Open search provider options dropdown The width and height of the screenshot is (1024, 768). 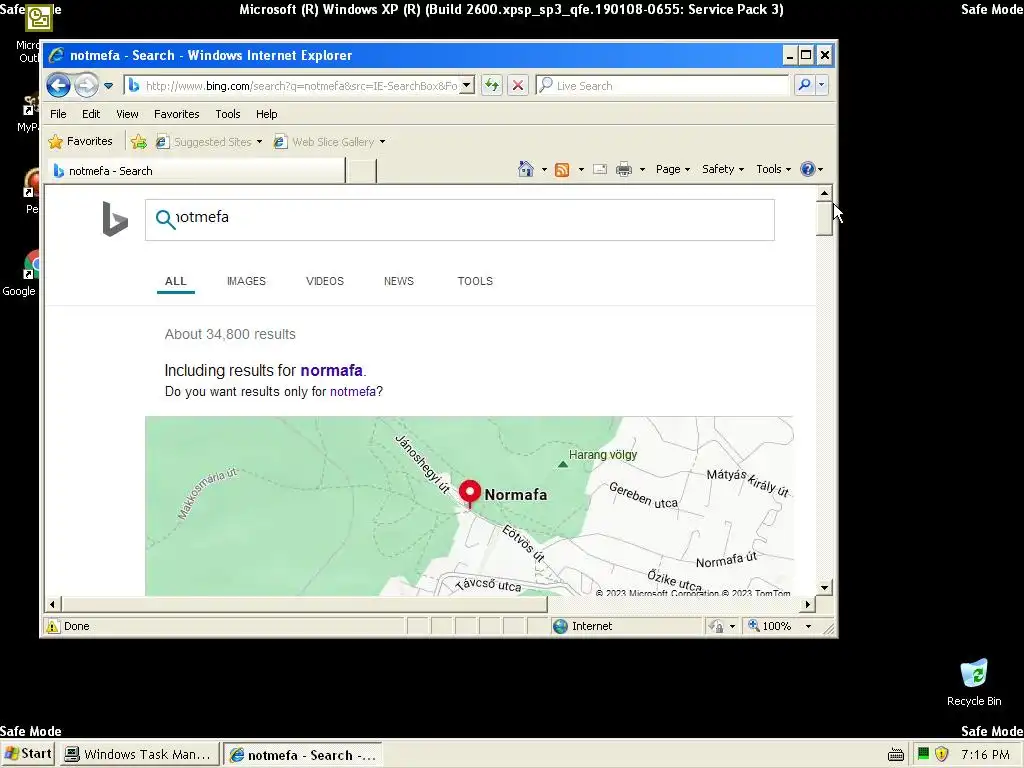[822, 85]
